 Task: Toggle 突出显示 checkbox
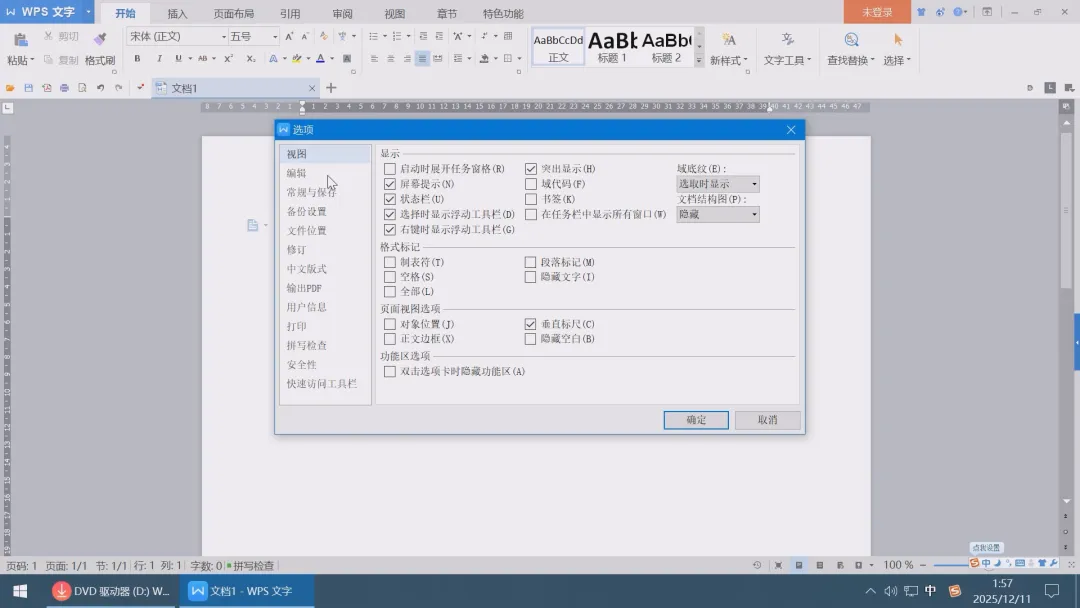click(x=530, y=169)
